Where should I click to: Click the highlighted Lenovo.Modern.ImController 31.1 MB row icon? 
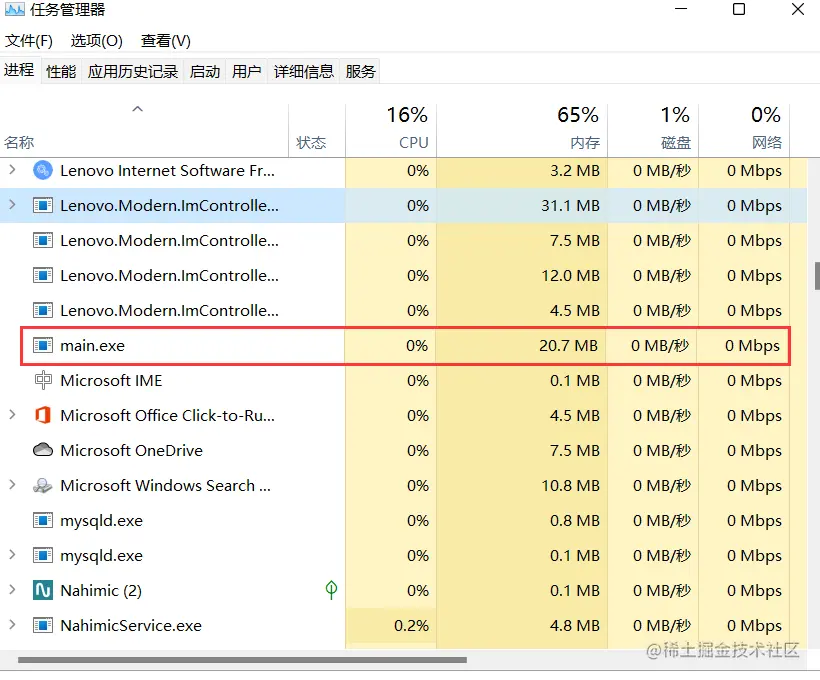[x=43, y=206]
